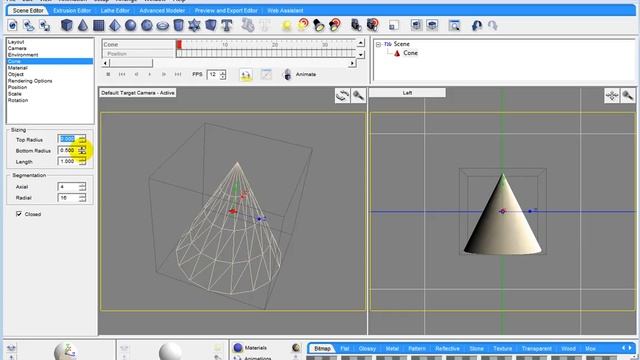Image resolution: width=640 pixels, height=360 pixels.
Task: Select Environment in the properties list
Action: tap(50, 55)
